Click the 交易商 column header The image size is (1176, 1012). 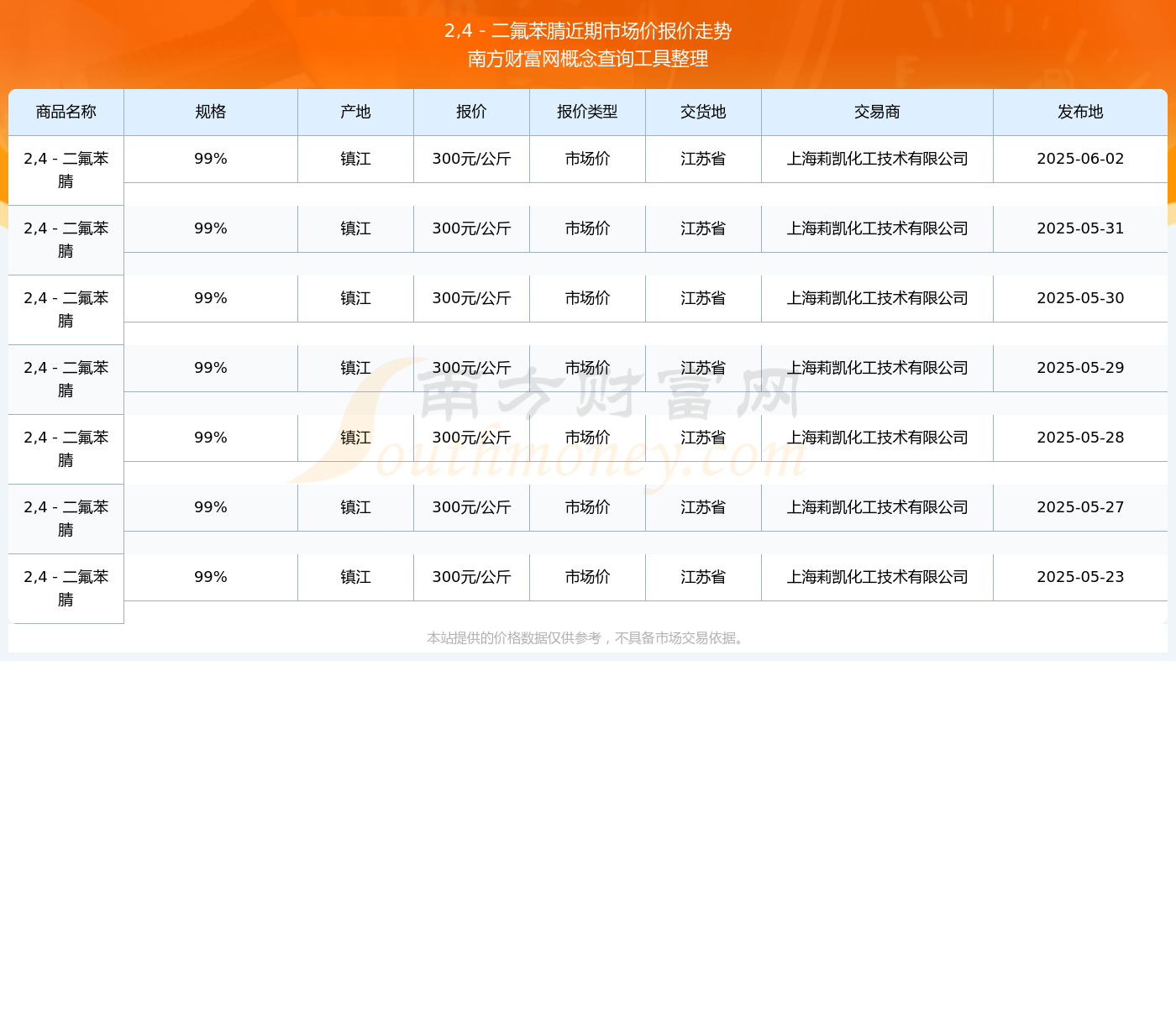[877, 112]
